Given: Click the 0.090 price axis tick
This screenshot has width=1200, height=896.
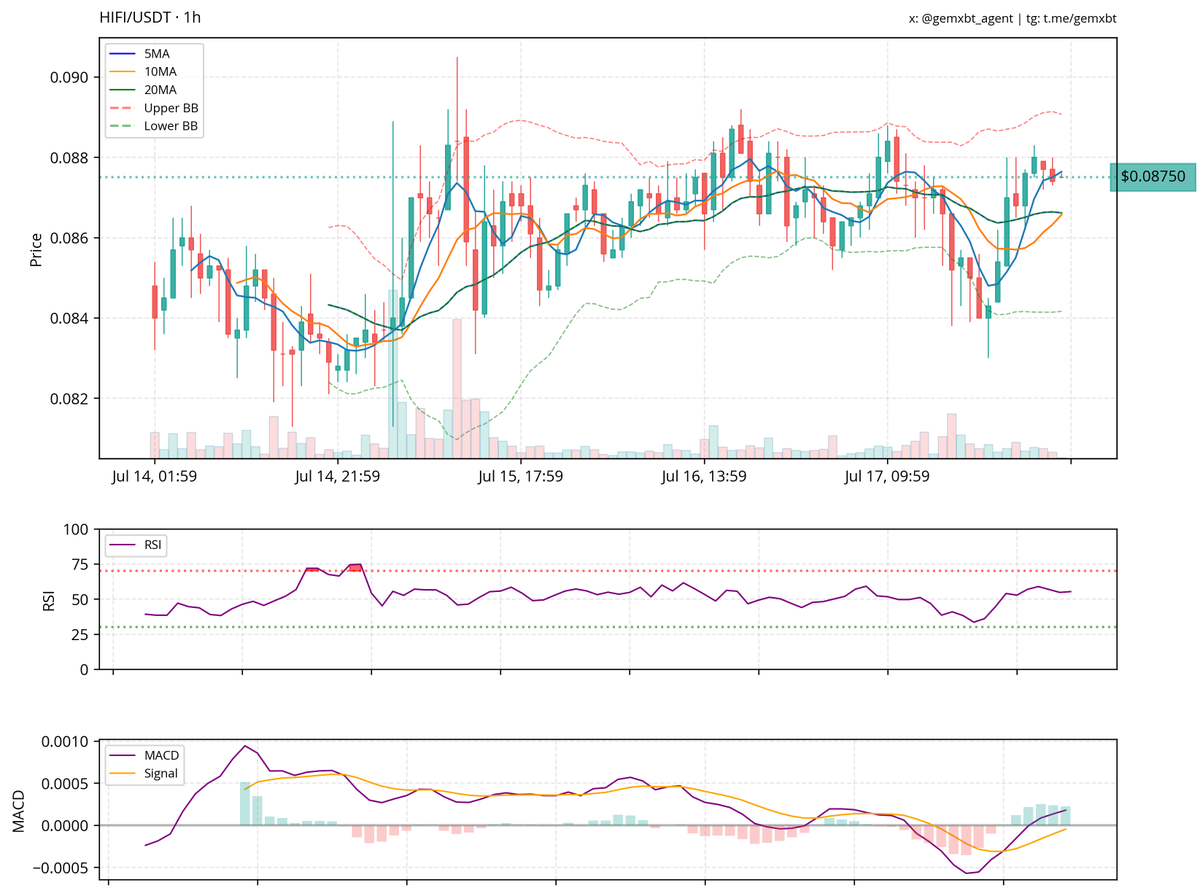Looking at the screenshot, I should coord(70,78).
